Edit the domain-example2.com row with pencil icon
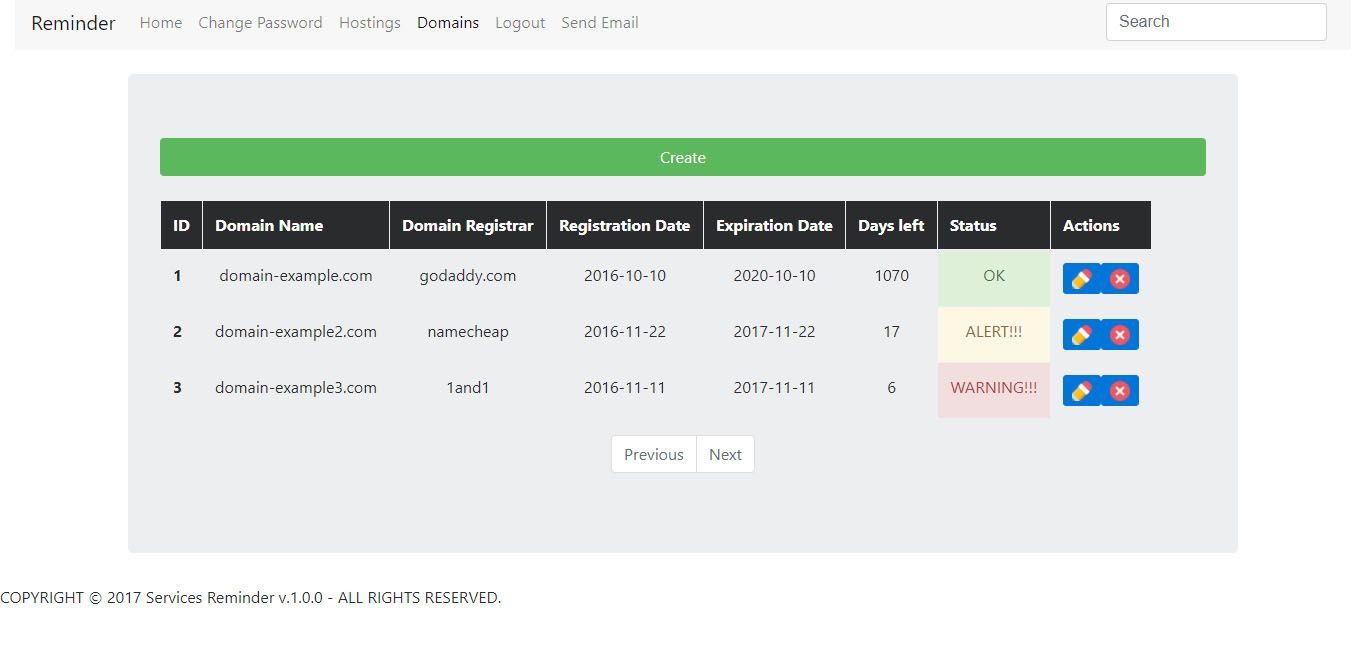Image resolution: width=1366 pixels, height=656 pixels. point(1081,335)
